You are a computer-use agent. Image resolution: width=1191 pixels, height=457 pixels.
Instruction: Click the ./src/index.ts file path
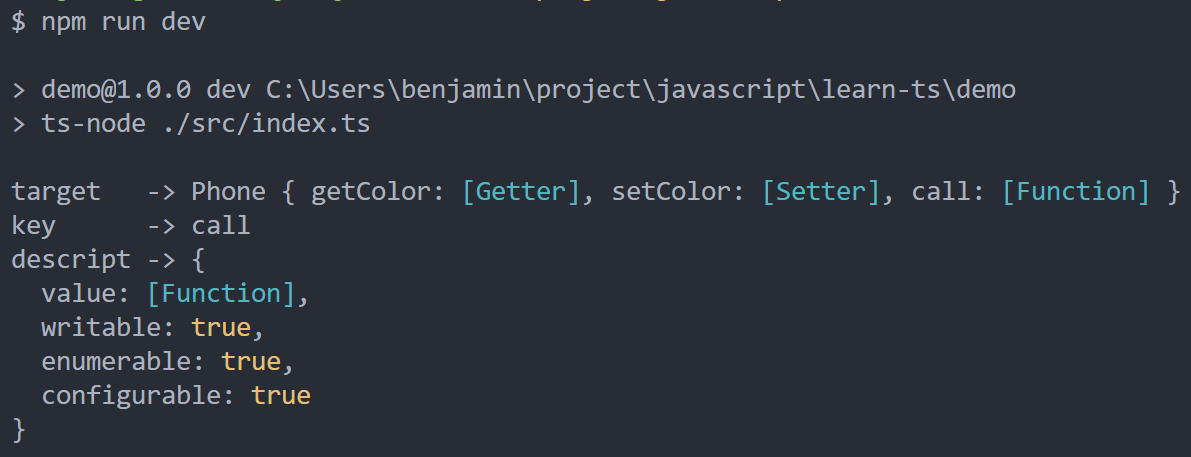click(x=266, y=124)
